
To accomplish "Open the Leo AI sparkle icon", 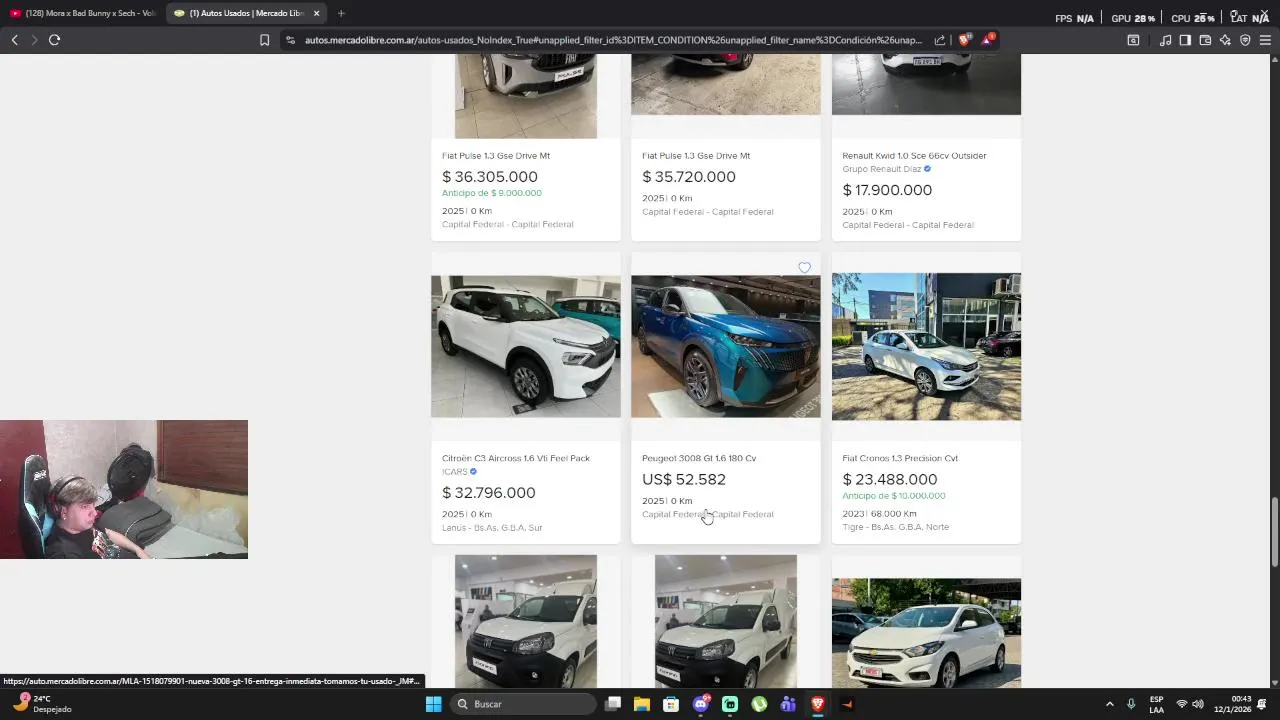I will click(1225, 40).
